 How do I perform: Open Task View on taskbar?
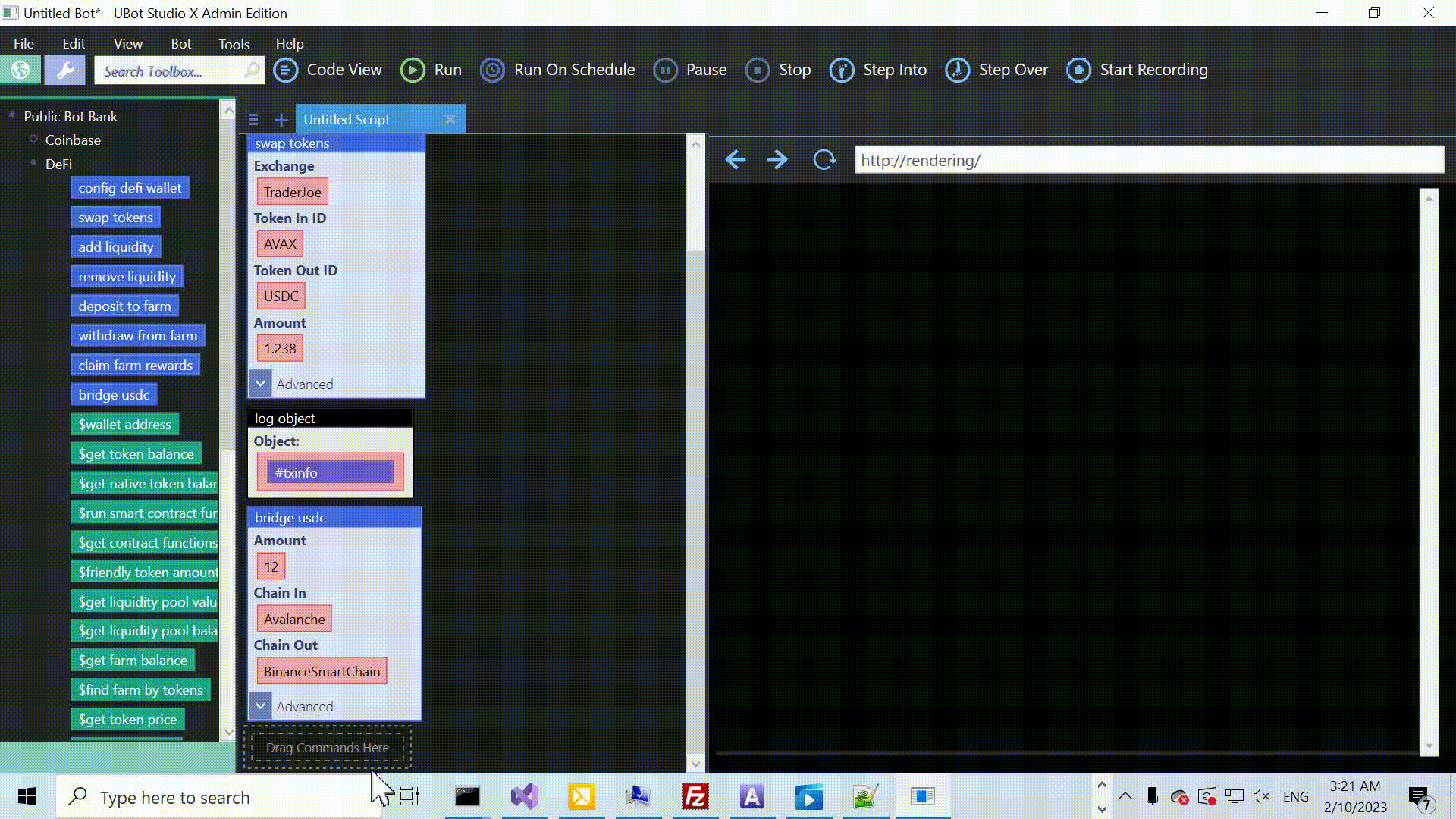pyautogui.click(x=409, y=796)
